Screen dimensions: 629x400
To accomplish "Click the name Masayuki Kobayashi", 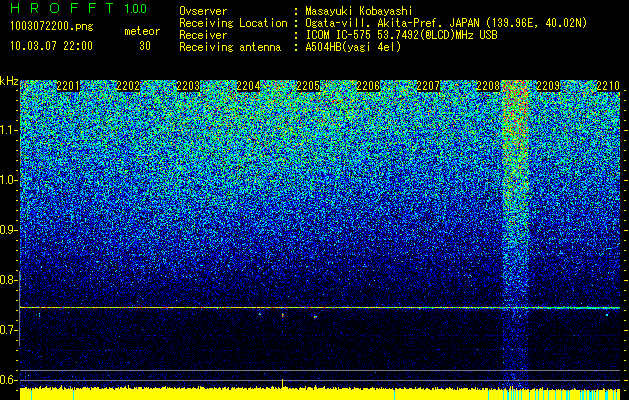I will click(359, 11).
